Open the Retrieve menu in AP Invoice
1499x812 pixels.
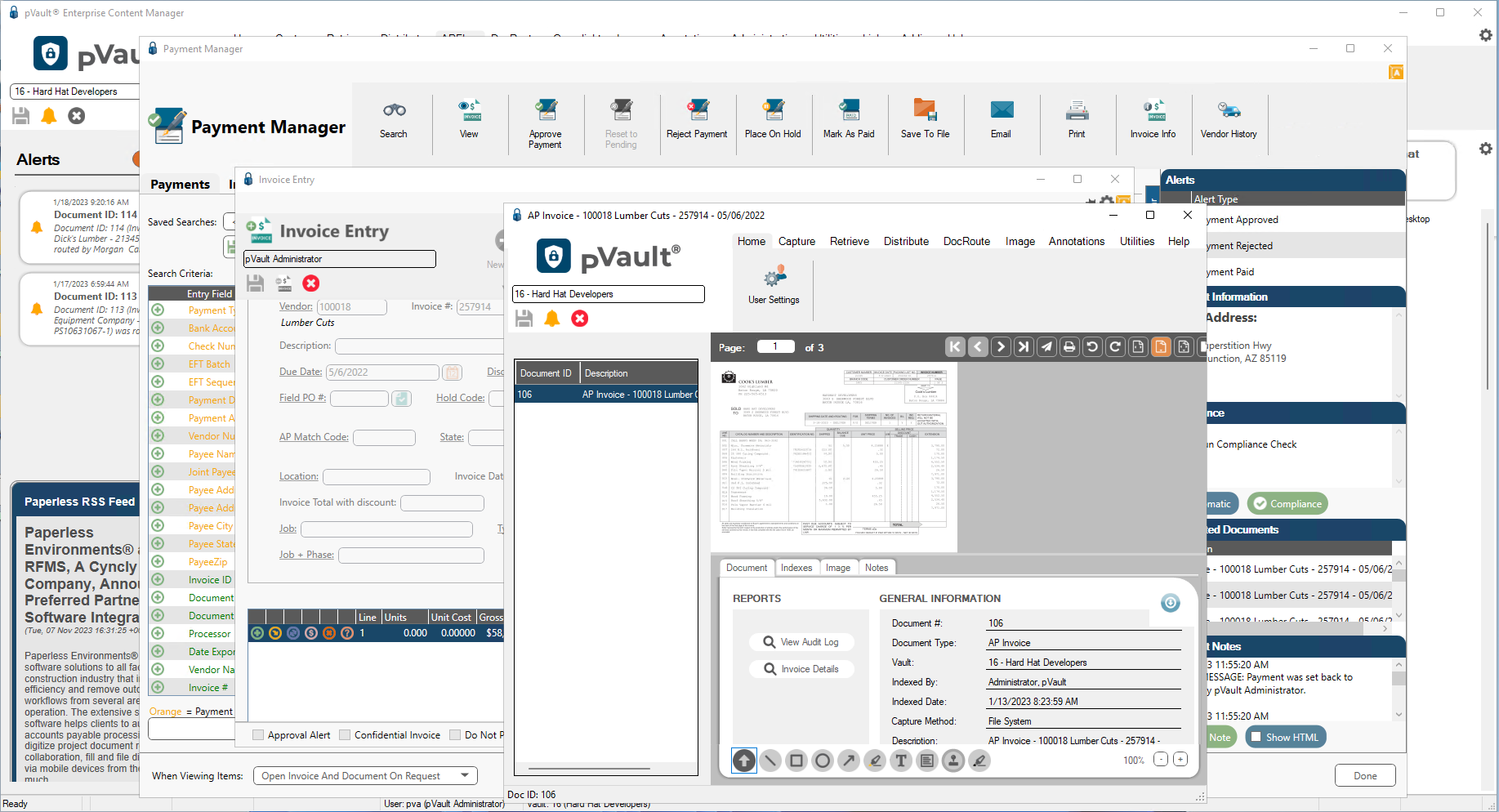[x=850, y=242]
